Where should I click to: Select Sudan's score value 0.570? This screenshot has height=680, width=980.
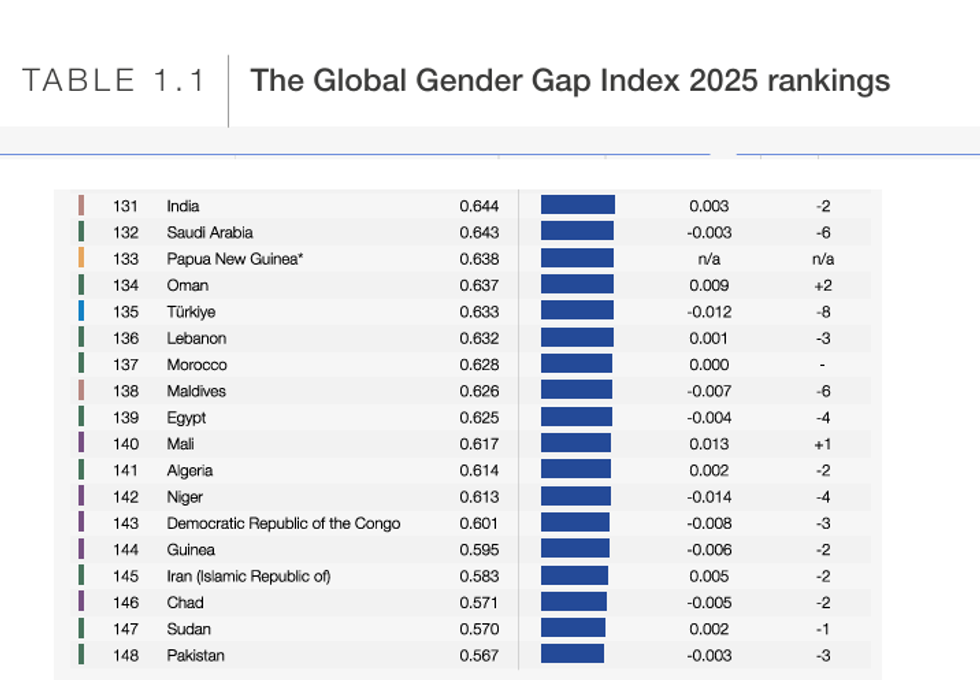coord(479,629)
